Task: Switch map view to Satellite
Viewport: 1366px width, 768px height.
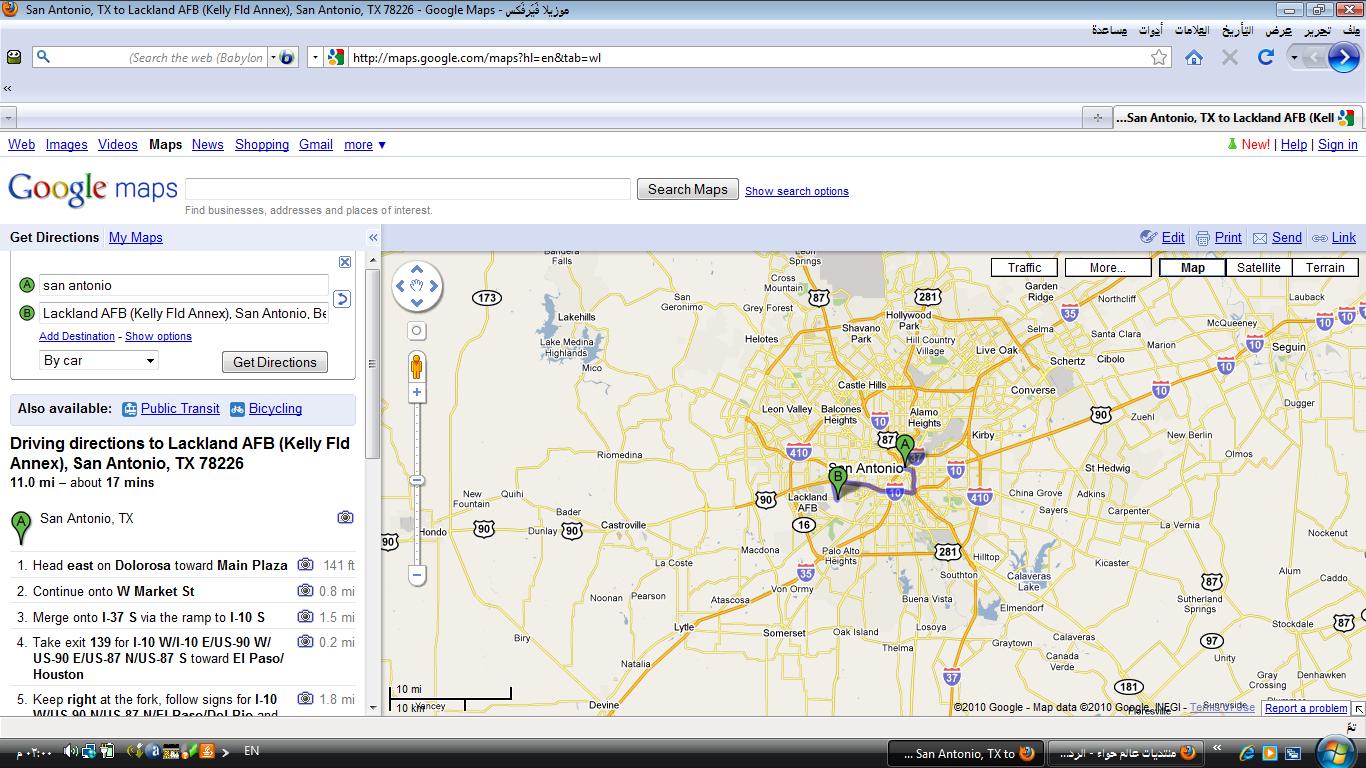Action: coord(1258,267)
